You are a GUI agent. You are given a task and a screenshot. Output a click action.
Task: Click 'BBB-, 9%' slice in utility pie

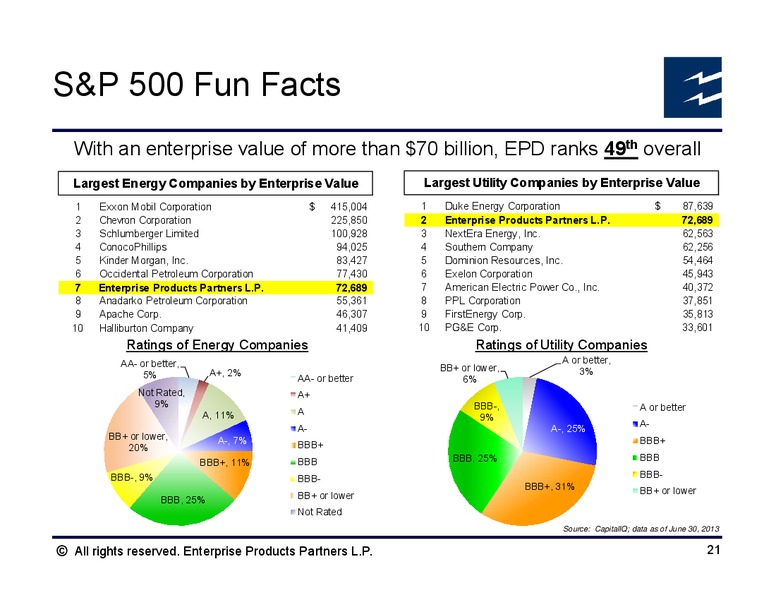tap(485, 412)
